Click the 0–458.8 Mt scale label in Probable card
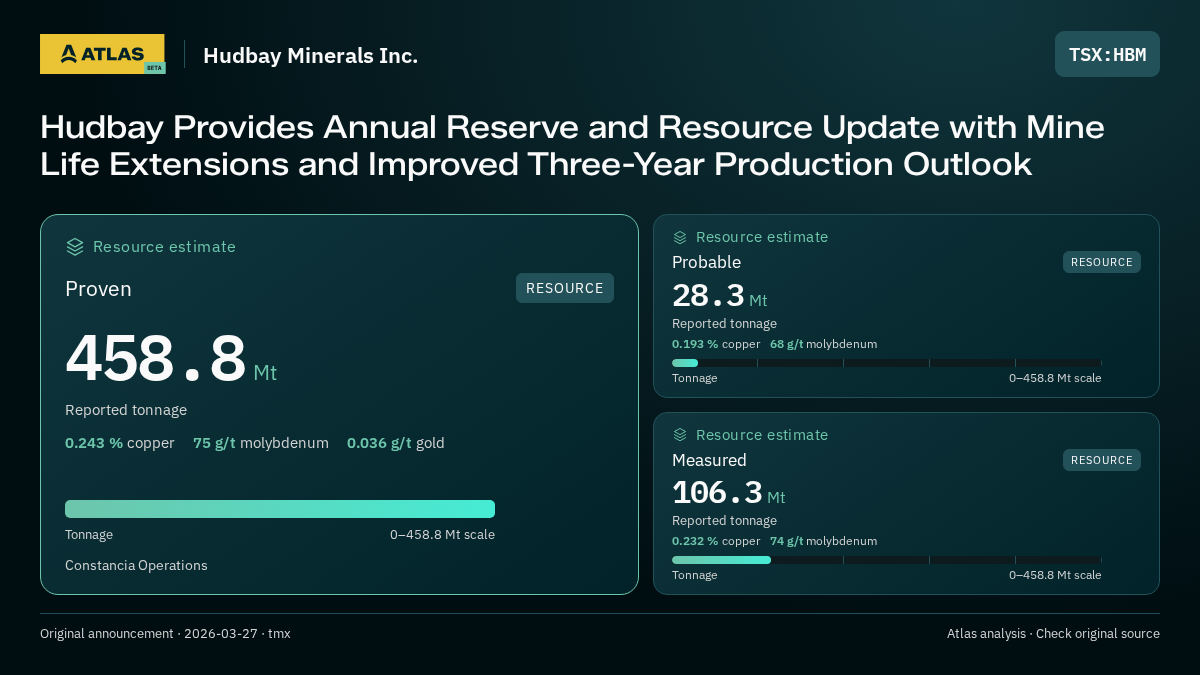The width and height of the screenshot is (1200, 675). [1055, 378]
